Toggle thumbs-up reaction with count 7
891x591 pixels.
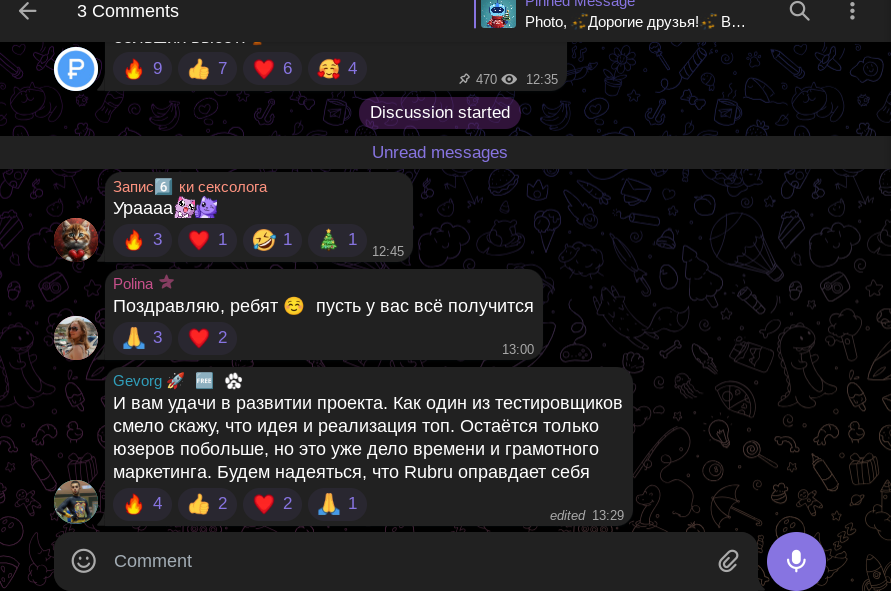207,69
